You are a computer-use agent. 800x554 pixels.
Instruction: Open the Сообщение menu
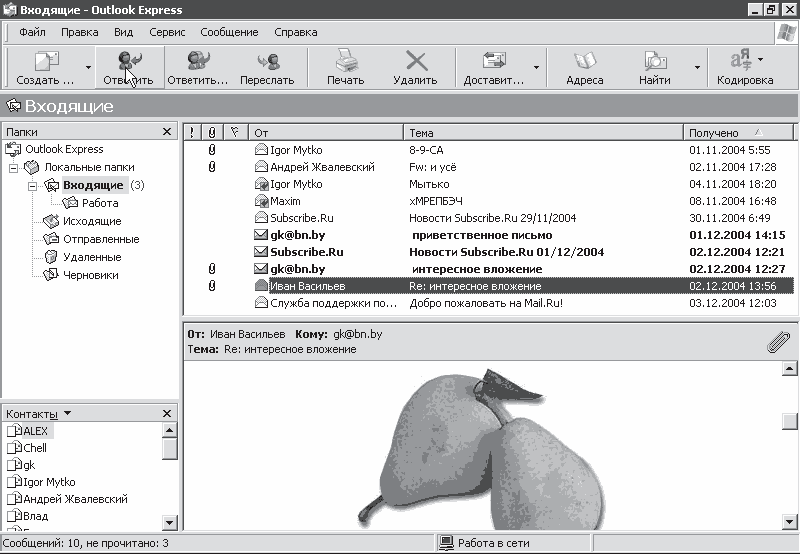pos(229,32)
